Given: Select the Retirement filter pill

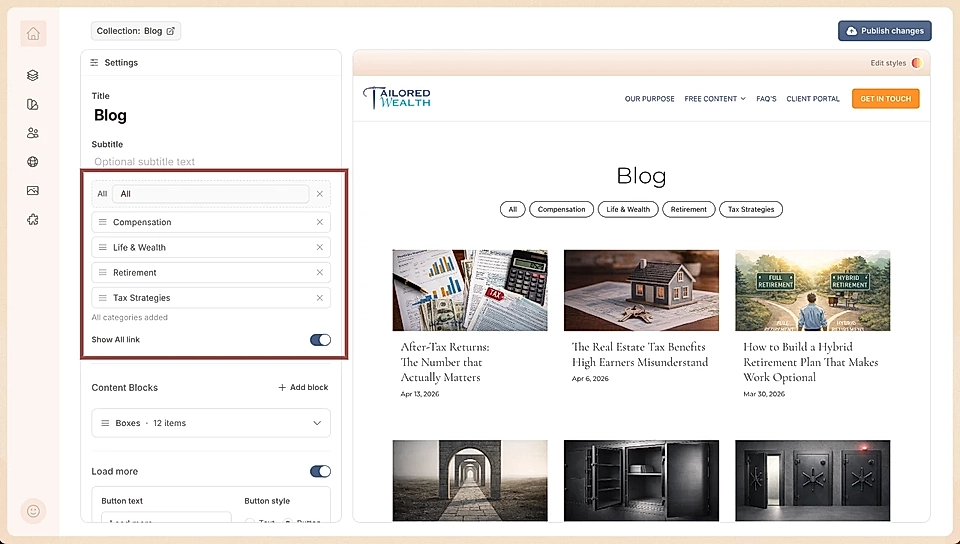Looking at the screenshot, I should [x=689, y=209].
